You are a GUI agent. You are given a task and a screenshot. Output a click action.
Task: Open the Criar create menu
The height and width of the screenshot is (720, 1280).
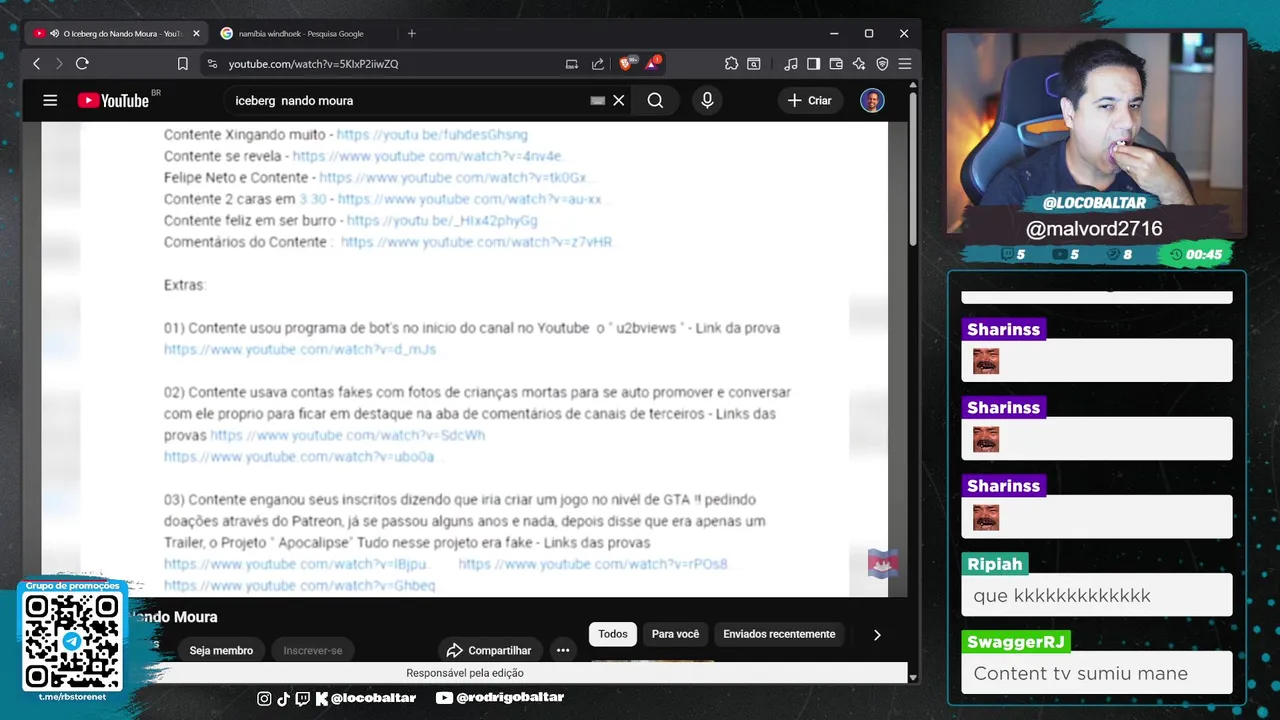[x=809, y=100]
